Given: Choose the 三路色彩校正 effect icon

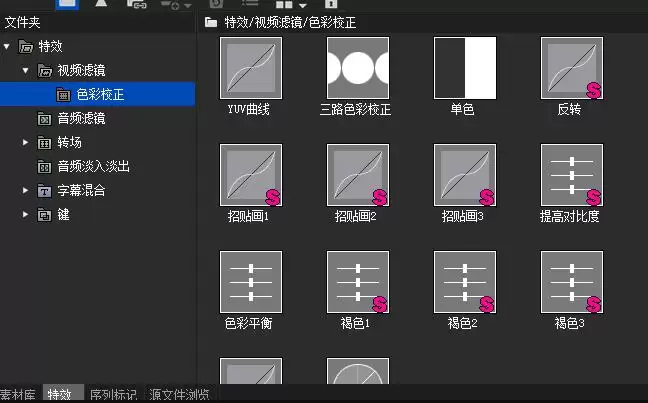Looking at the screenshot, I should (x=358, y=68).
